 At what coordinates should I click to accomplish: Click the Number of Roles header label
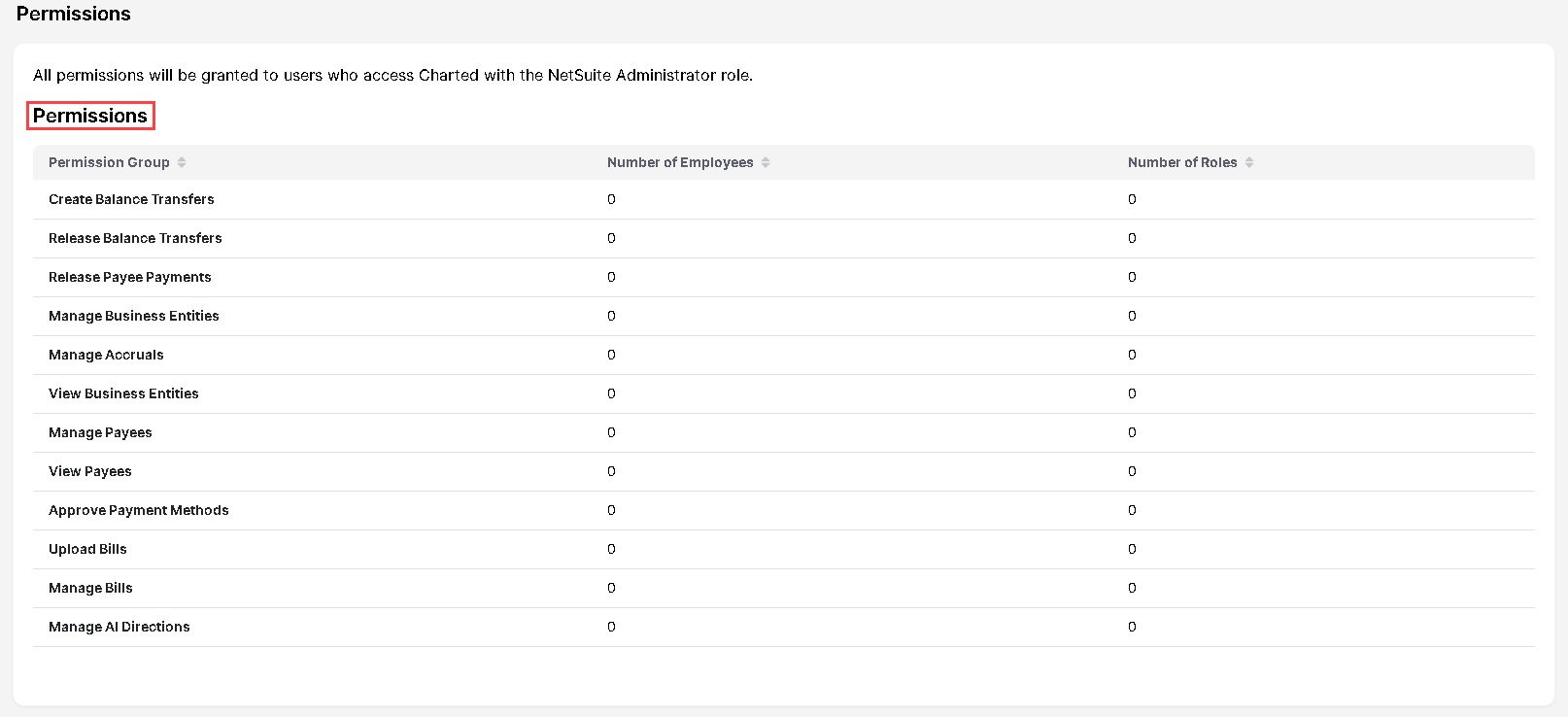click(x=1182, y=162)
